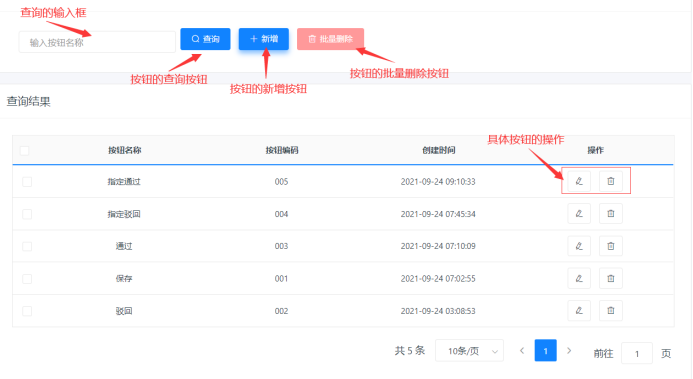Edit the 指定驳回 row

(x=579, y=214)
